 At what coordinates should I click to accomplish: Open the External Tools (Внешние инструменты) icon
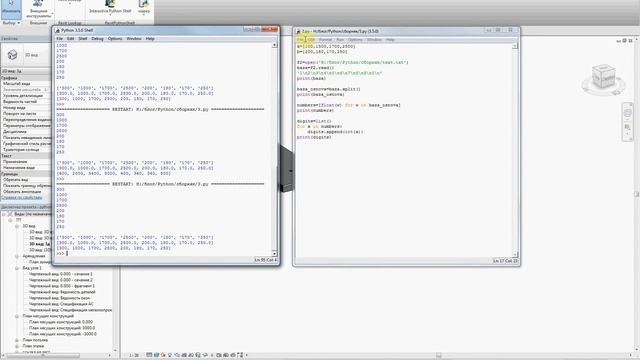[x=38, y=9]
